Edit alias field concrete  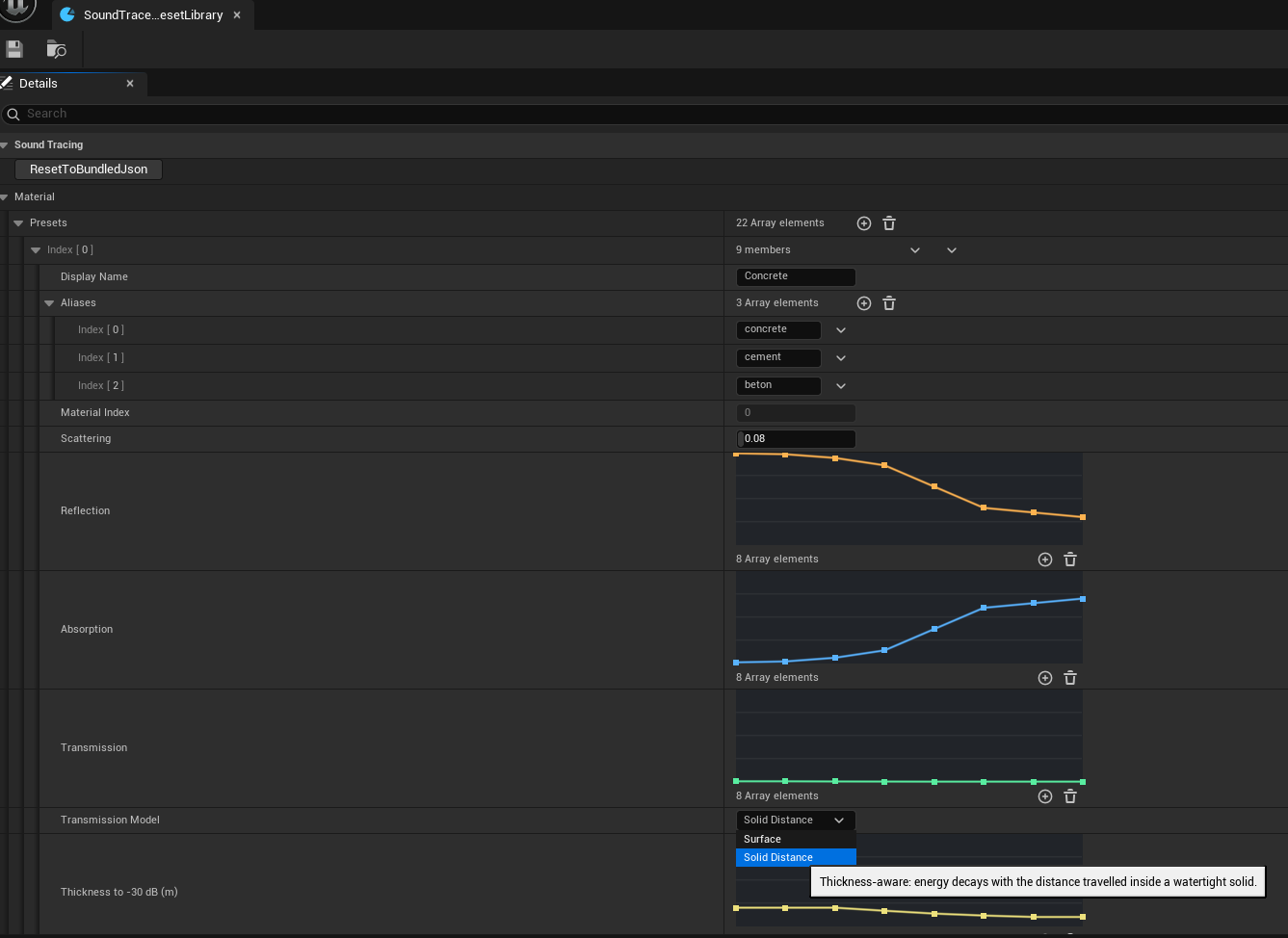778,330
